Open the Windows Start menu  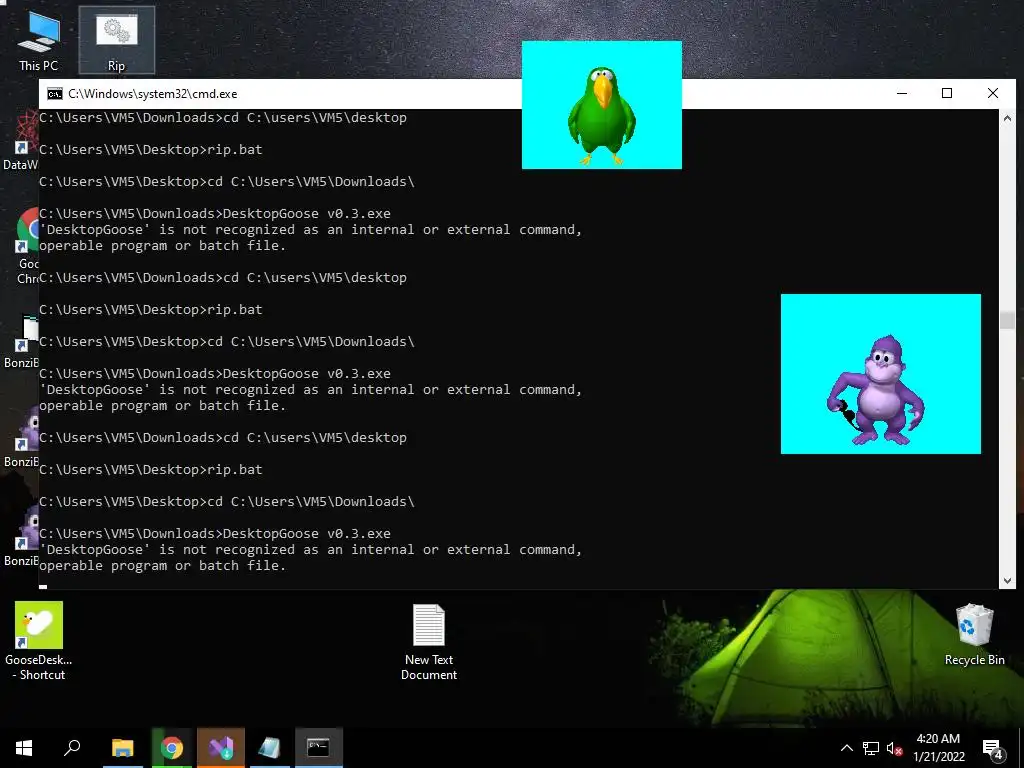[x=24, y=748]
